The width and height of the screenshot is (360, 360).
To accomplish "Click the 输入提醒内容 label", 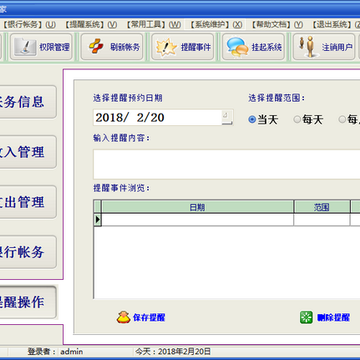I will pyautogui.click(x=122, y=138).
